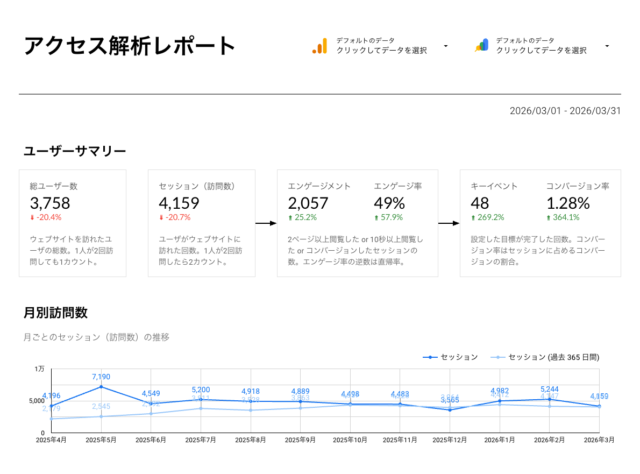Click the multicolor Google Ads data source icon
The height and width of the screenshot is (474, 640).
[482, 45]
